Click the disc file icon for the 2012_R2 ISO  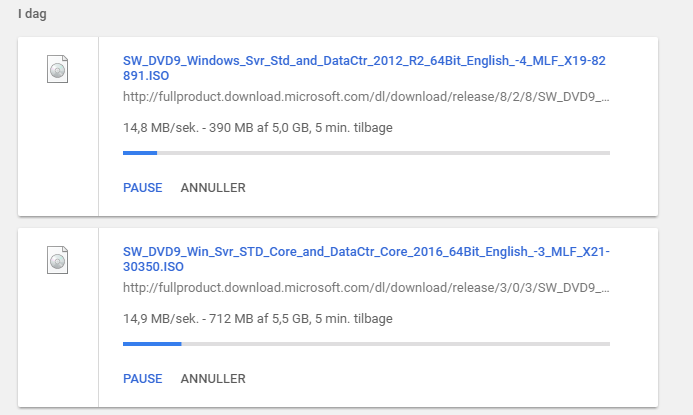point(57,69)
